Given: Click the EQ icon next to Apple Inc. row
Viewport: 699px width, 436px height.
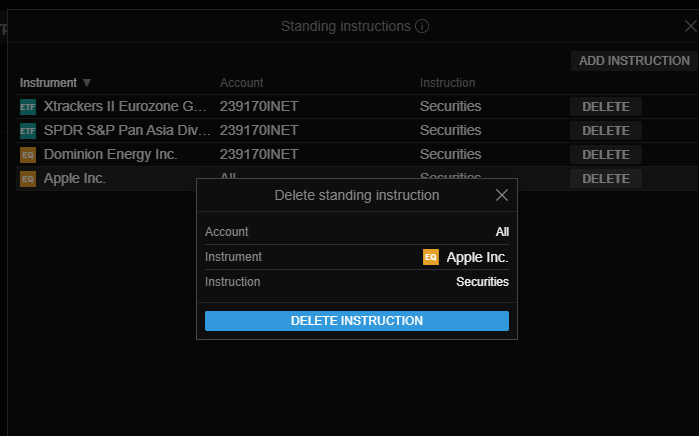Looking at the screenshot, I should pyautogui.click(x=28, y=179).
